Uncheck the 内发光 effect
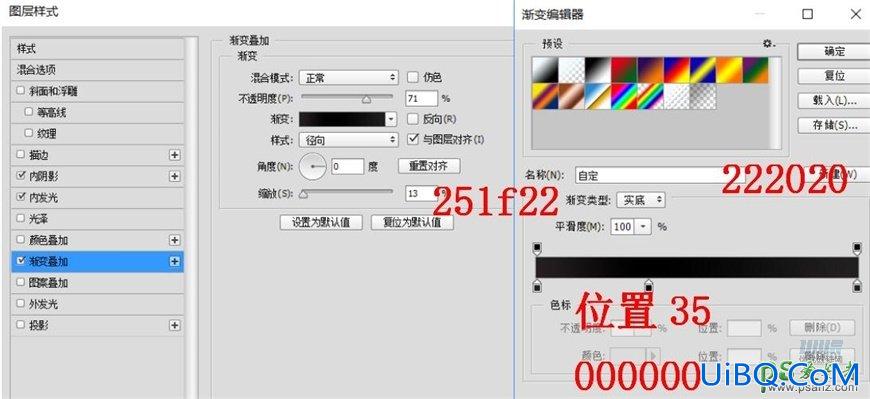 click(x=21, y=197)
